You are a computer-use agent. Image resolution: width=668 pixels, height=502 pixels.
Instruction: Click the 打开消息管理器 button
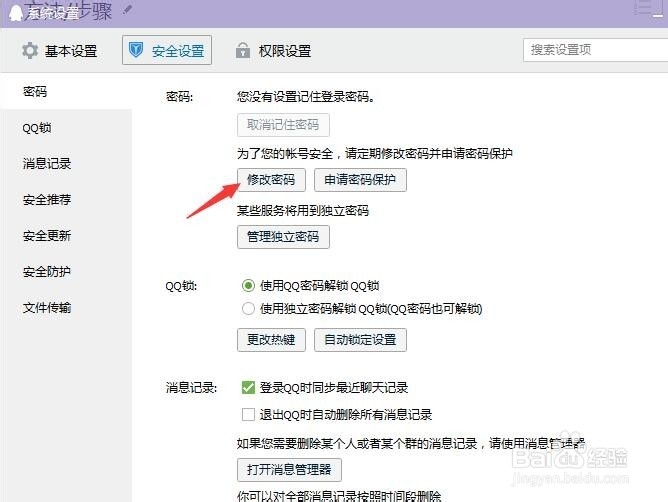point(289,470)
